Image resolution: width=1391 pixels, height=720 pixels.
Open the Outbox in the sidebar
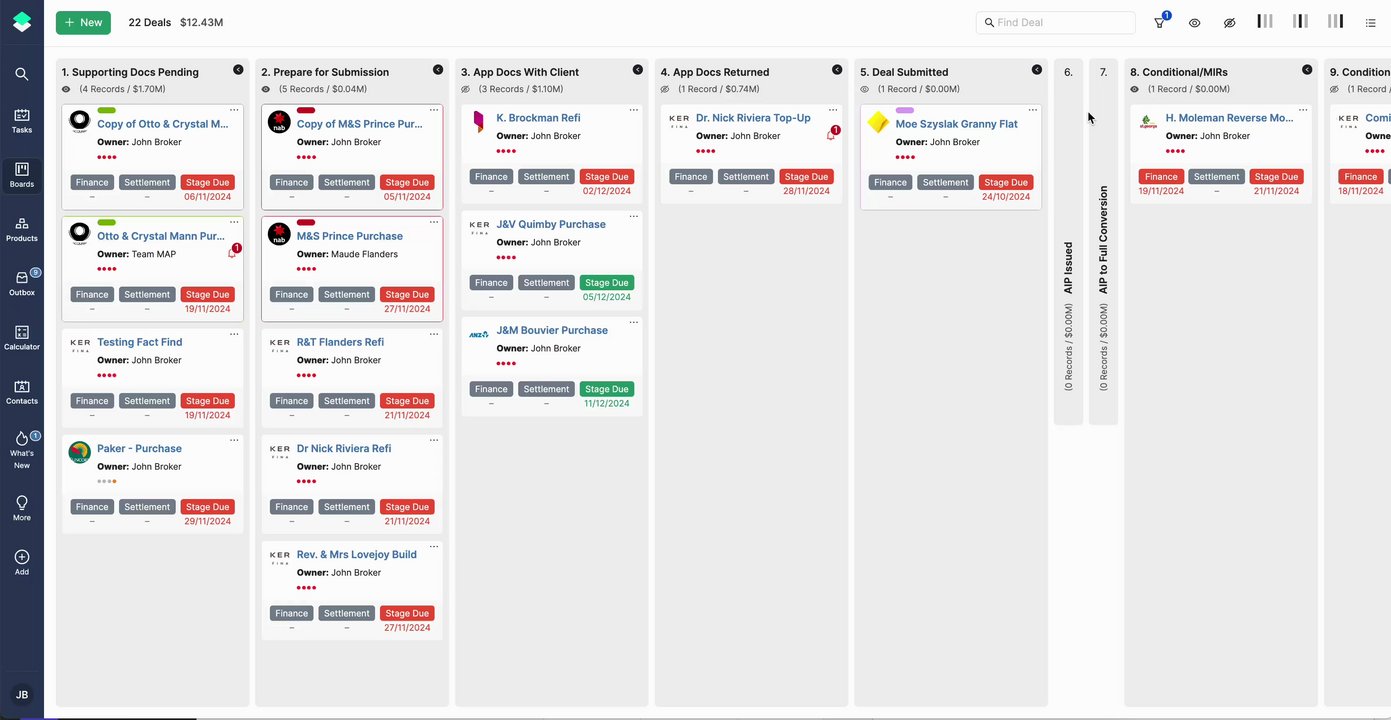(22, 282)
